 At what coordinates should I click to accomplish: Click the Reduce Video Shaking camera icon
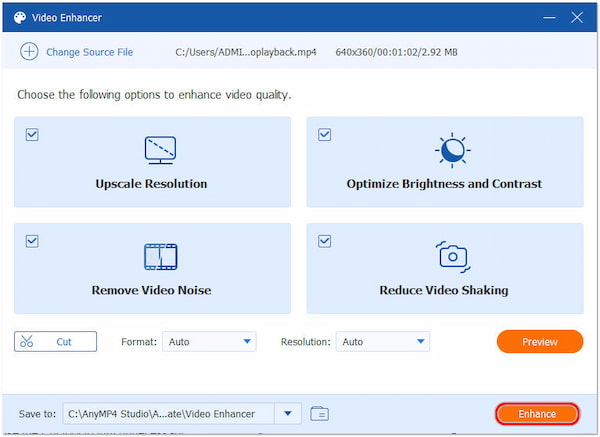click(x=452, y=256)
